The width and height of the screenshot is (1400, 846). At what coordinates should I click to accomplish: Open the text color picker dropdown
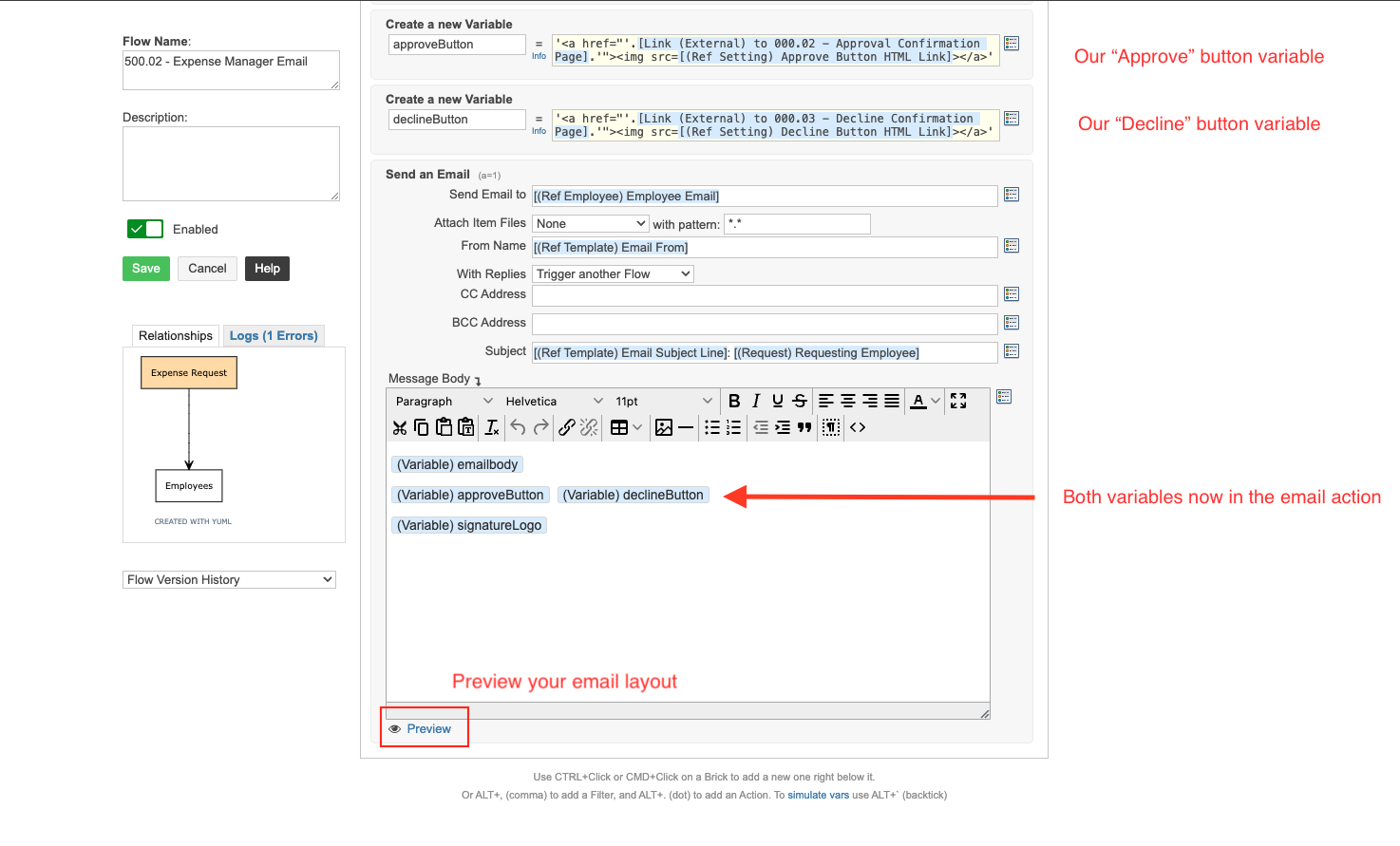[936, 401]
